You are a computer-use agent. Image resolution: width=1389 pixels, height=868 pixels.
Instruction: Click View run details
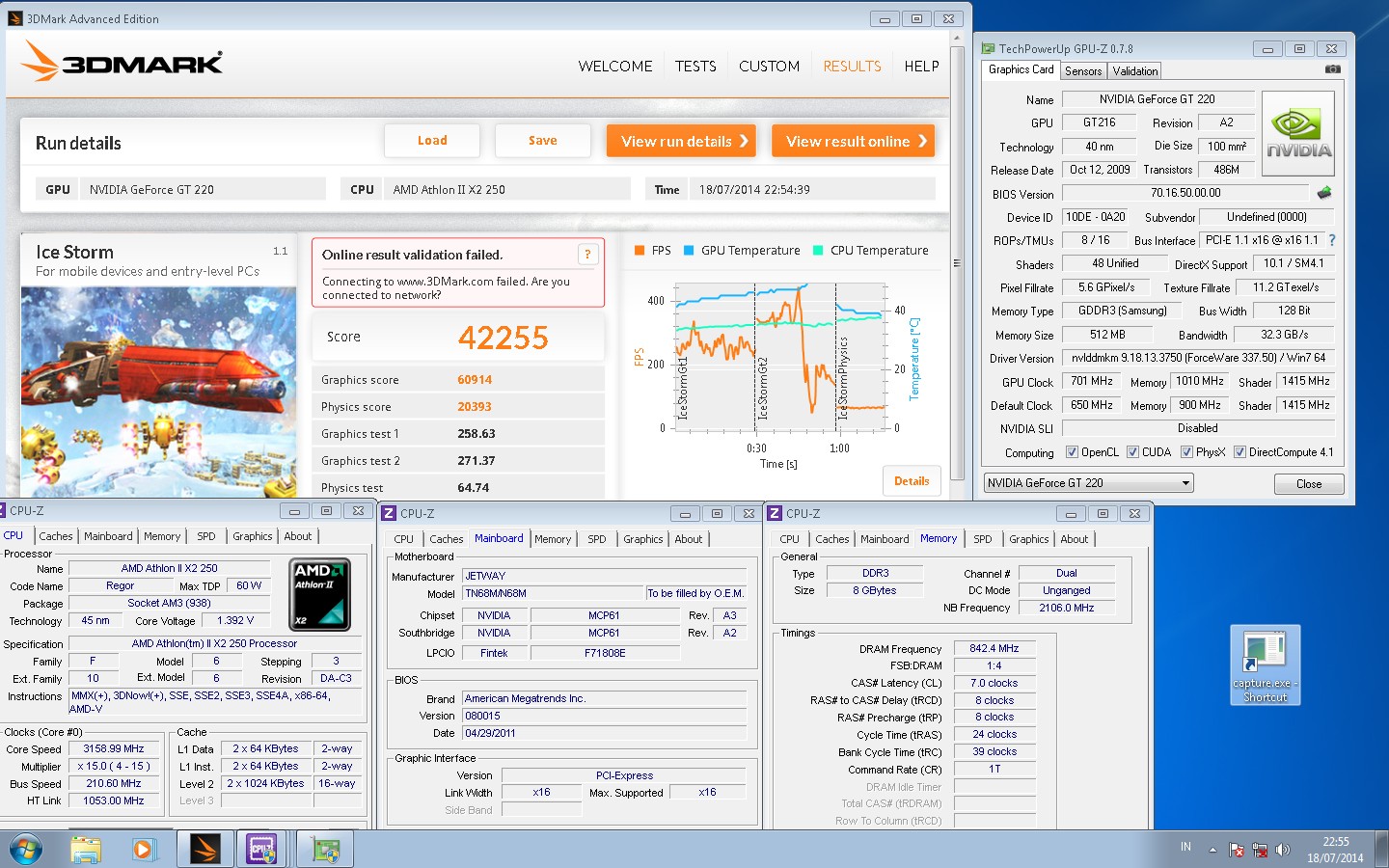[681, 141]
